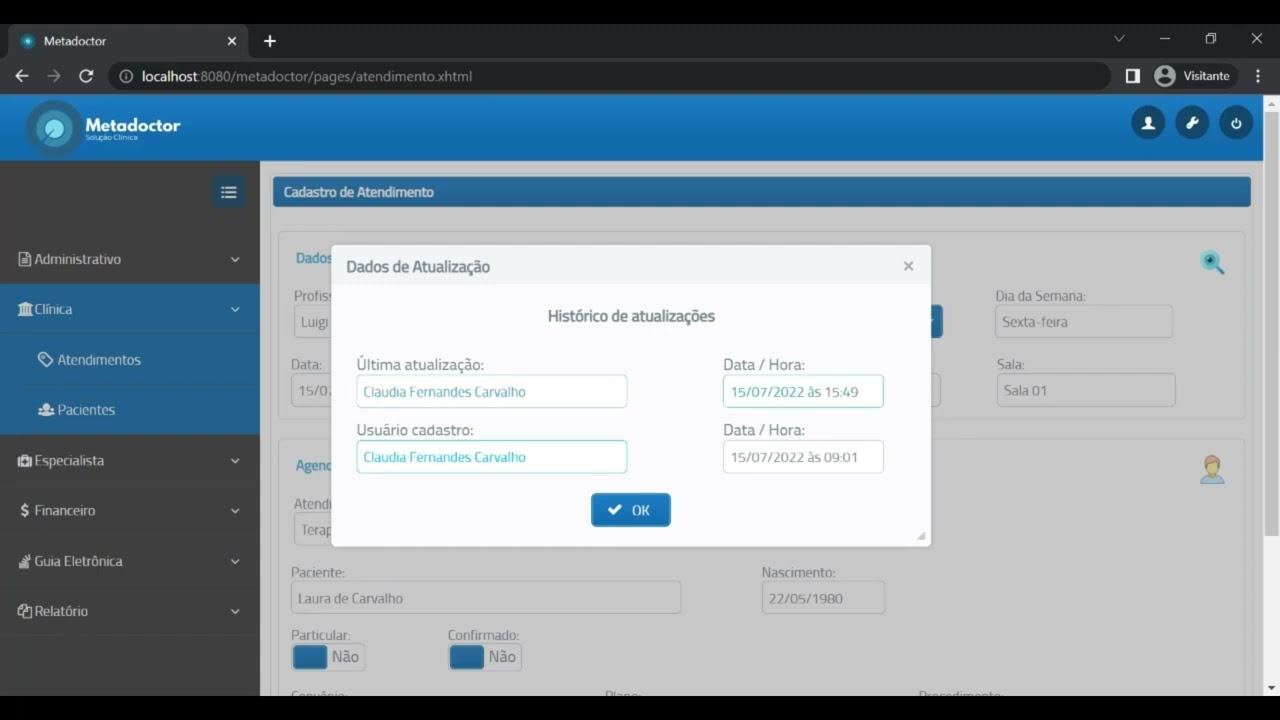Click the Sala 01 field

pos(1086,390)
